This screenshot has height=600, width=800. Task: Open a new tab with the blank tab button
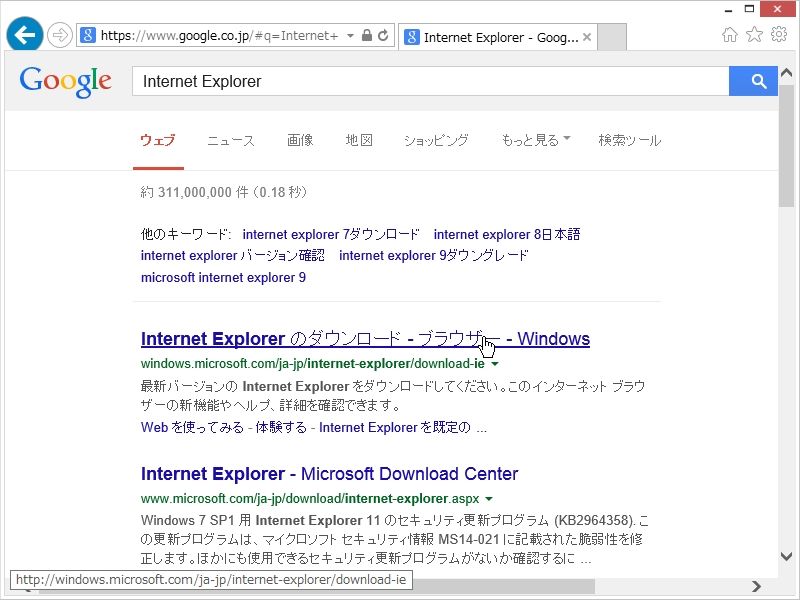coord(612,37)
